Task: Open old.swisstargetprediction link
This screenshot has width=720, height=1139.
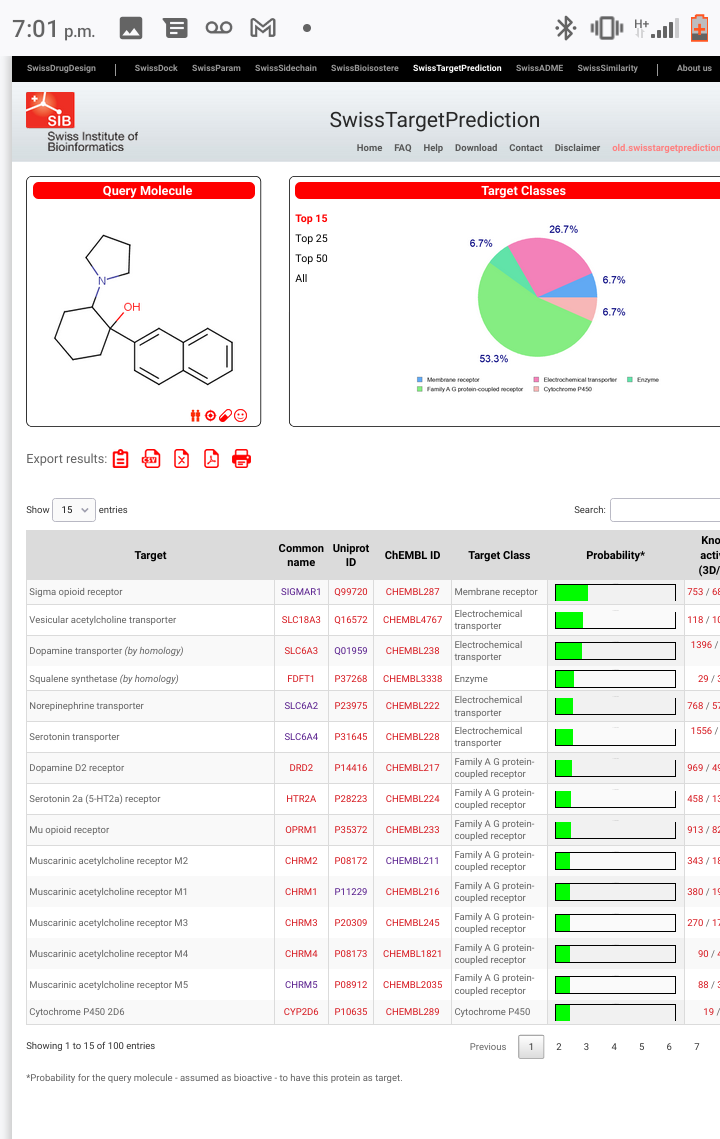Action: point(666,147)
